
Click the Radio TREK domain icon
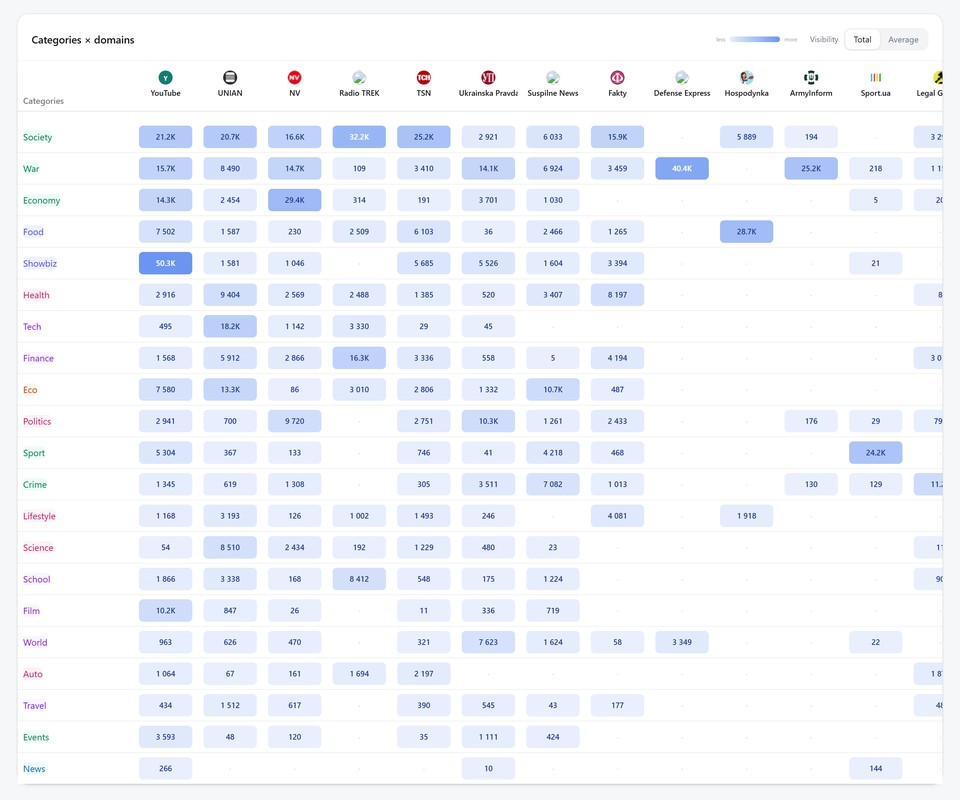pyautogui.click(x=359, y=77)
